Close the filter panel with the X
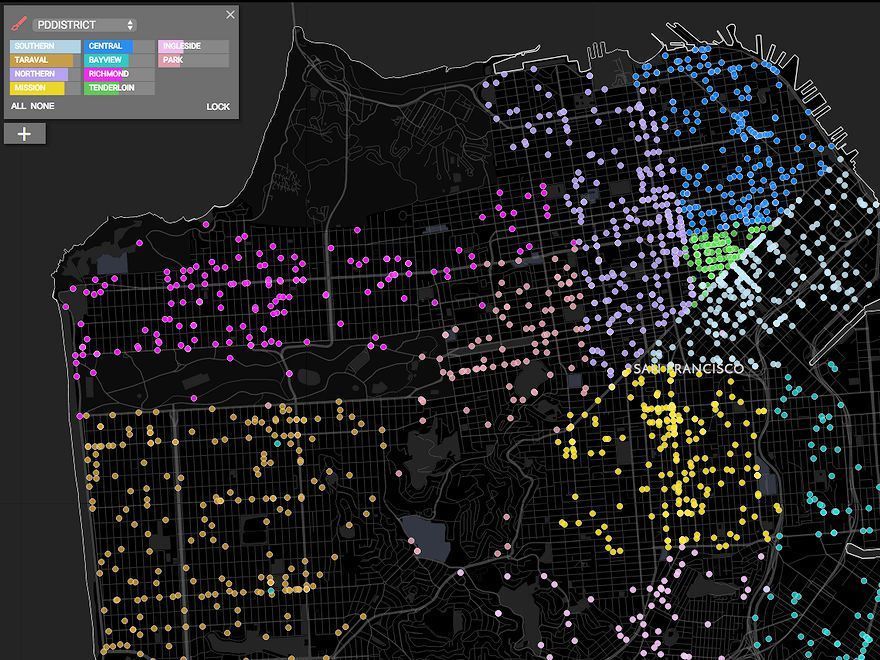 click(x=231, y=15)
